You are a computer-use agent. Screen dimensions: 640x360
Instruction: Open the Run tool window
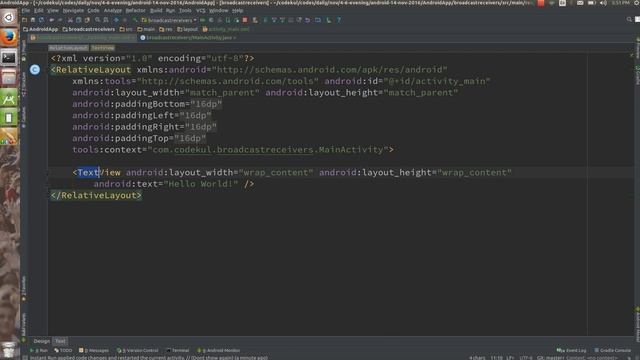point(39,351)
